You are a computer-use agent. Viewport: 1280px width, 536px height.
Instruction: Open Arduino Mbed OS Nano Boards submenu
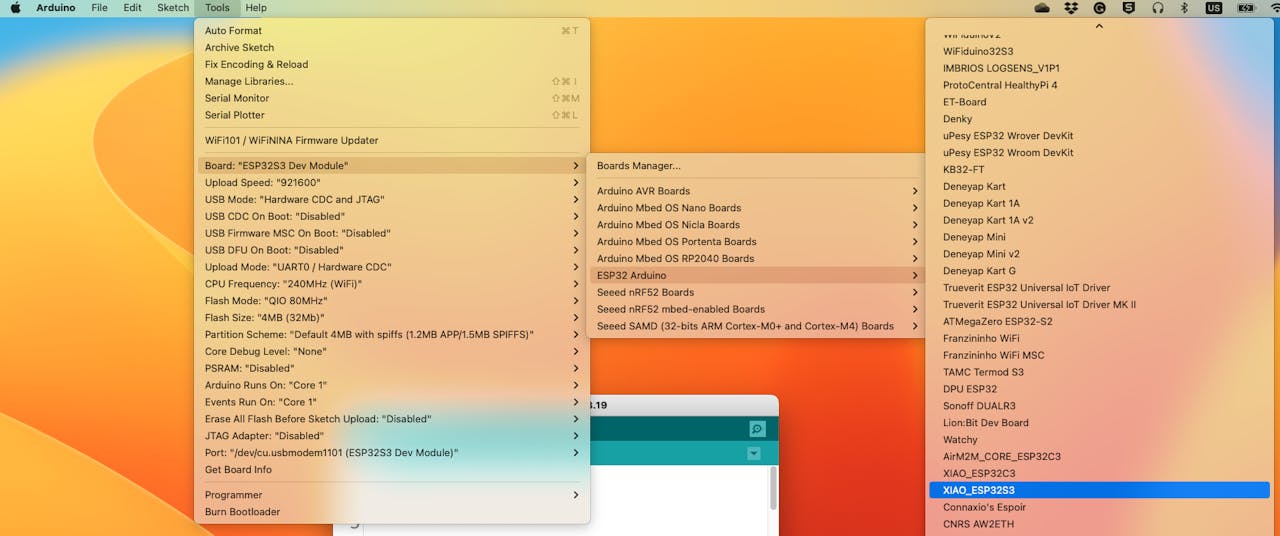(x=757, y=208)
